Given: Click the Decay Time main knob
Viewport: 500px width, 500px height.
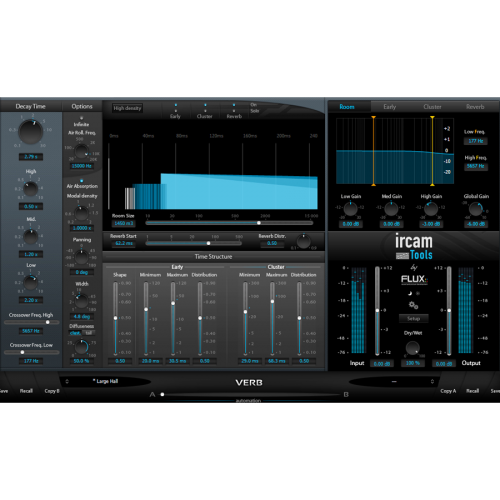Looking at the screenshot, I should click(x=31, y=131).
